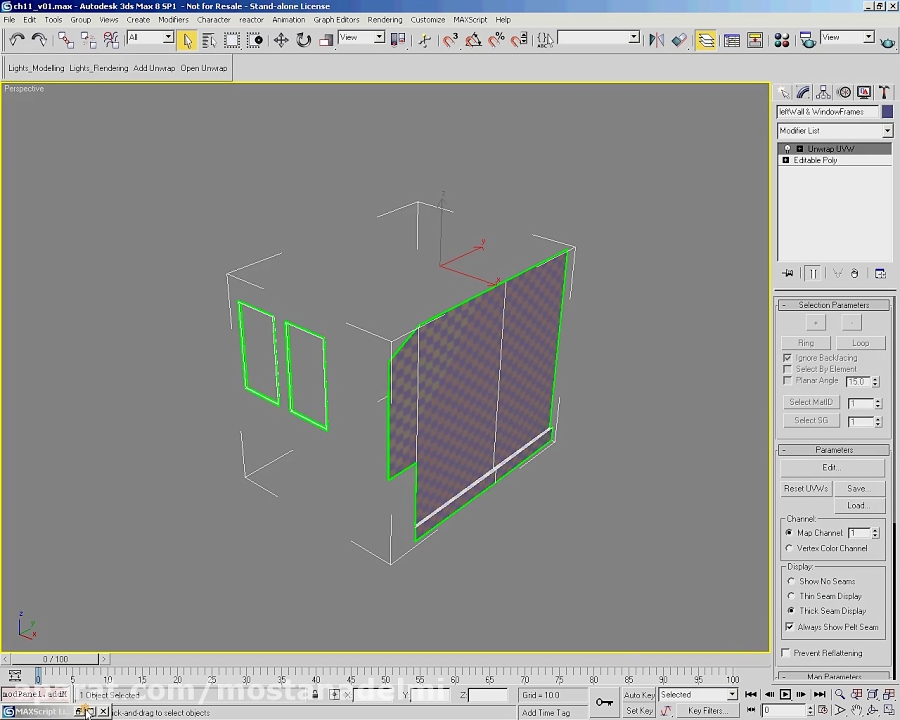The height and width of the screenshot is (720, 900).
Task: Click the large key icon
Action: pos(604,703)
